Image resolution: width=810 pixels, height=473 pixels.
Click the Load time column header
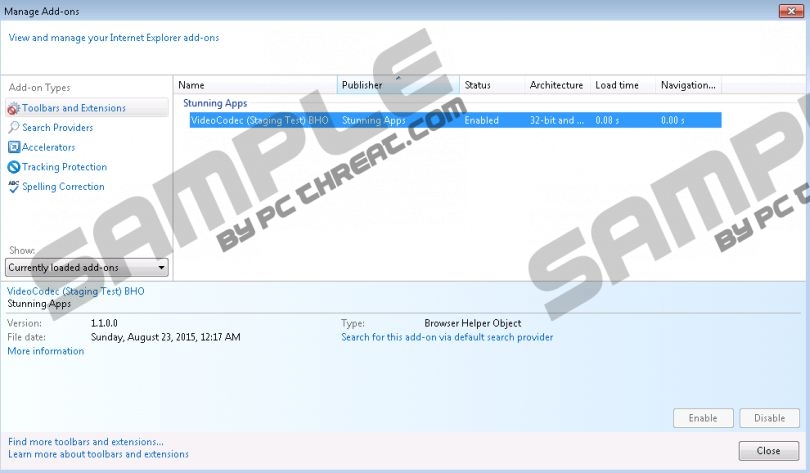pyautogui.click(x=621, y=85)
